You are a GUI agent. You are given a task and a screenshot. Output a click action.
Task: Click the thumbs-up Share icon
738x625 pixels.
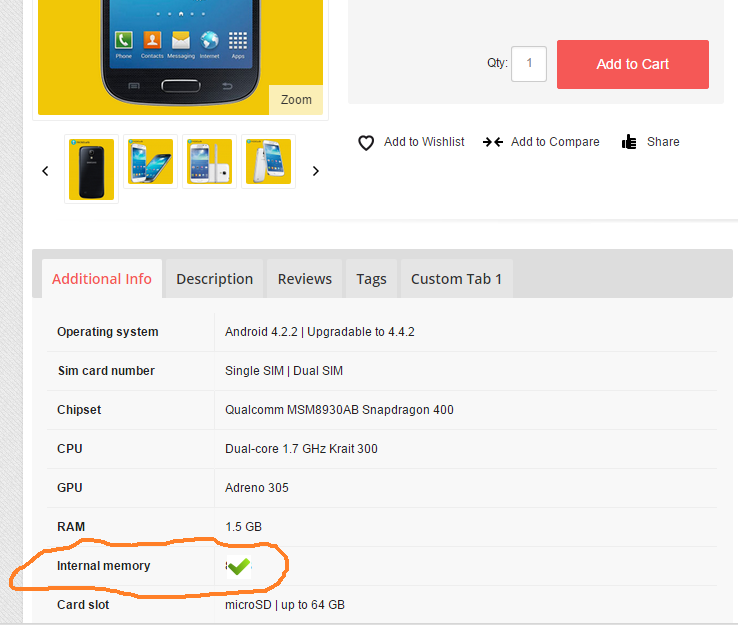point(629,142)
